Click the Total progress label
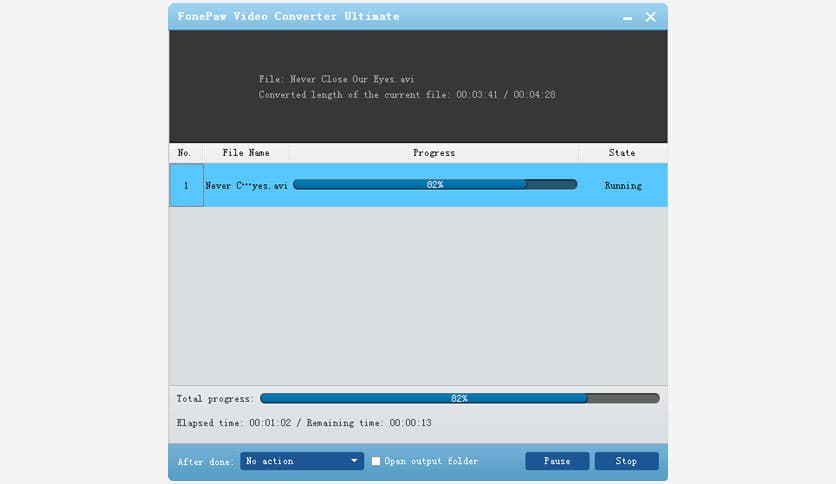This screenshot has height=484, width=836. click(x=215, y=399)
